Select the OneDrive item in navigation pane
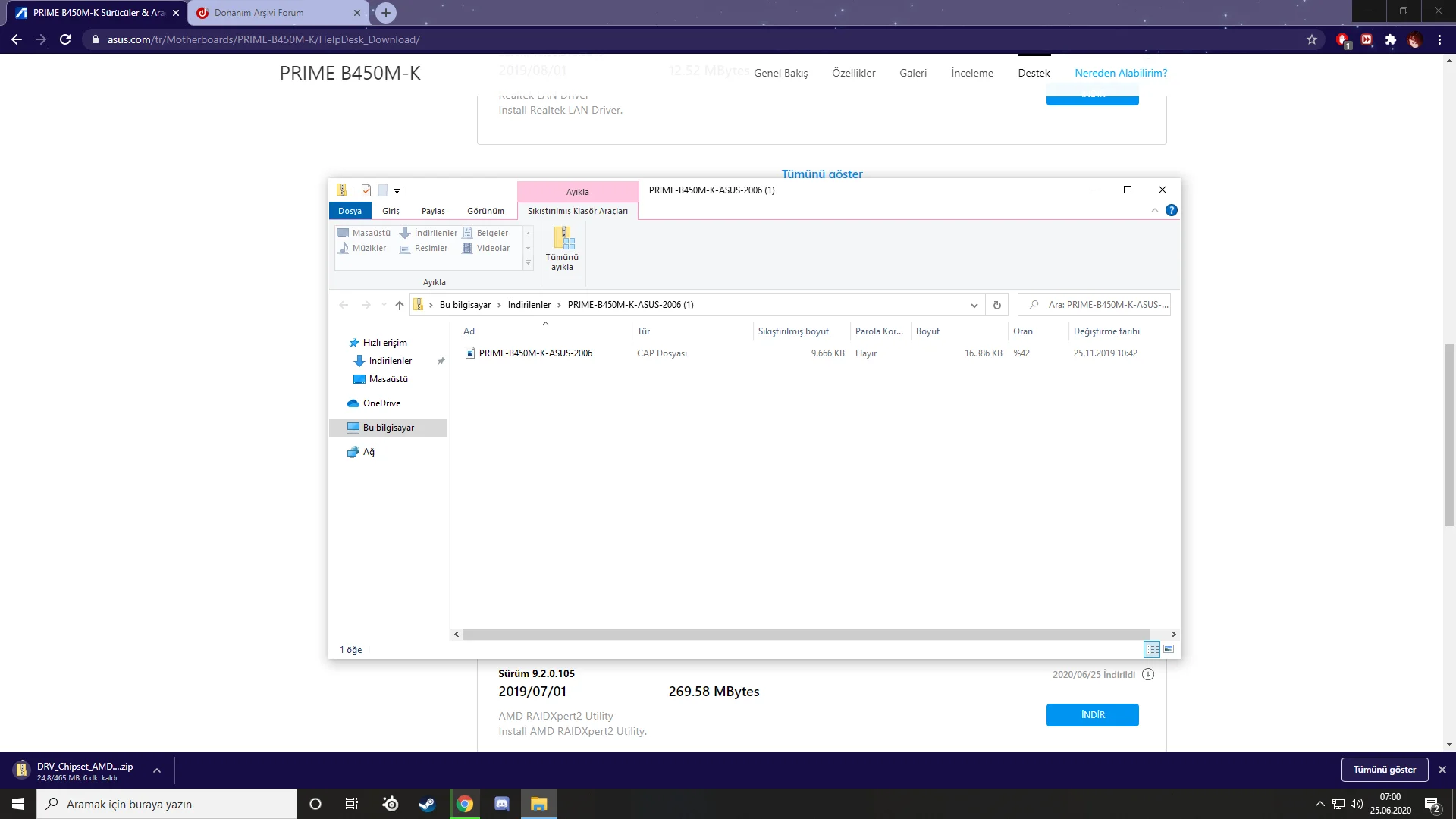Image resolution: width=1456 pixels, height=819 pixels. click(x=381, y=403)
